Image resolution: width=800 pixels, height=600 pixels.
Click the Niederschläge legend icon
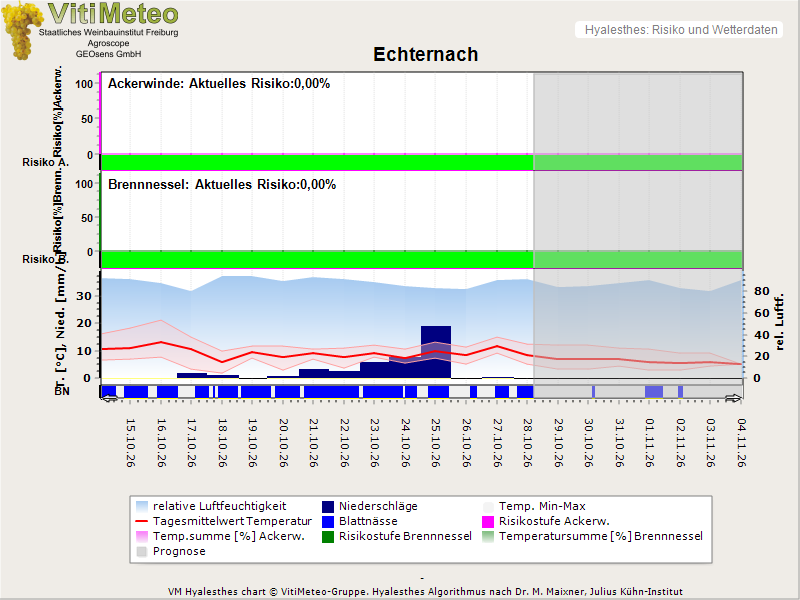point(328,507)
